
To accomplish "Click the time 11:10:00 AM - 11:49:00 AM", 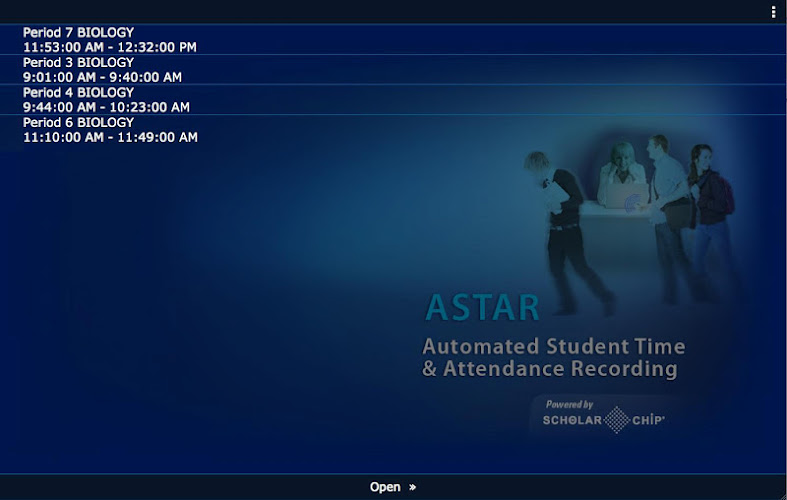I will coord(110,138).
